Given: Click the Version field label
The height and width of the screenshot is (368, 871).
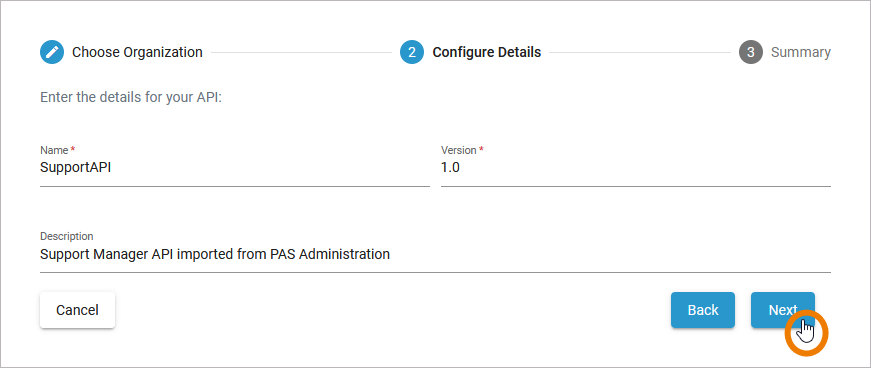Looking at the screenshot, I should click(x=459, y=150).
